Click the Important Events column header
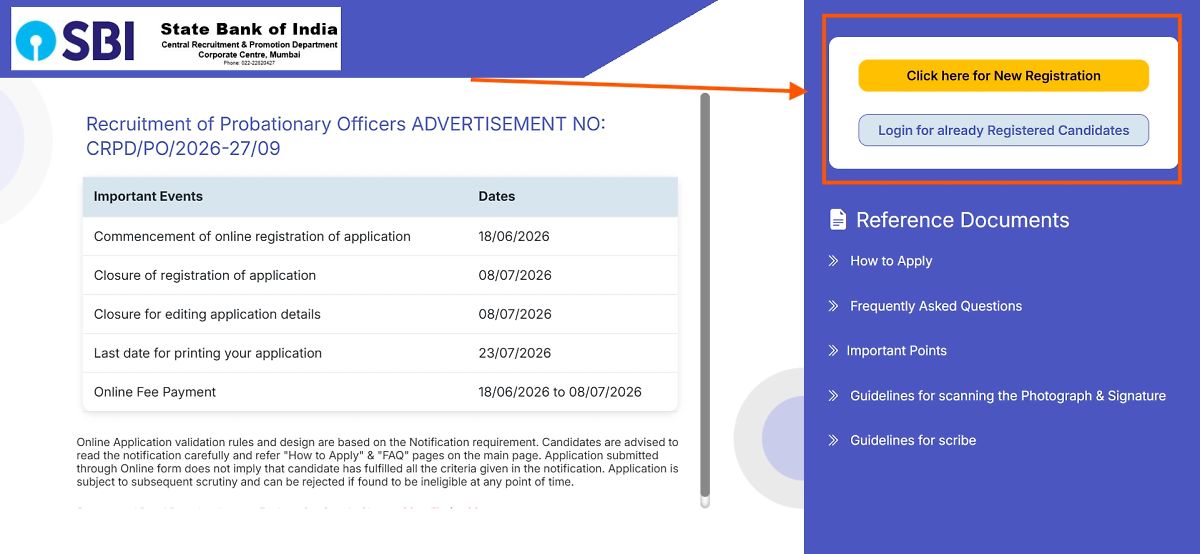1200x554 pixels. tap(148, 196)
